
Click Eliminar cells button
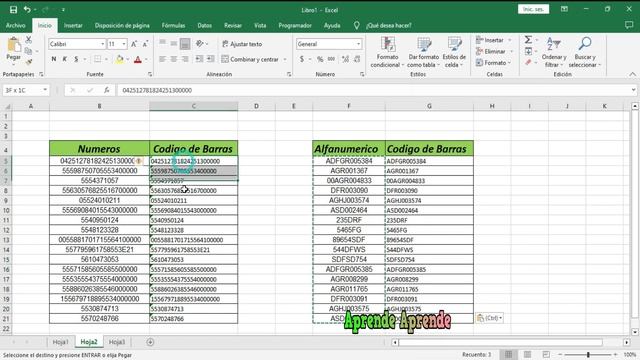tap(491, 51)
